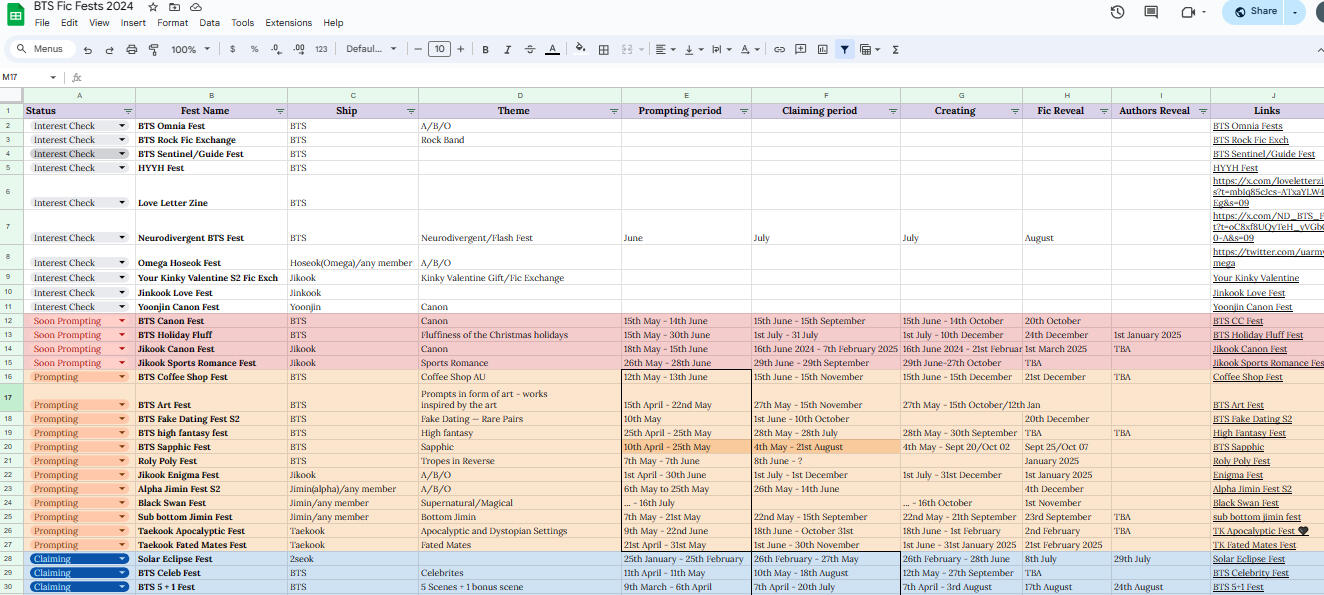Open the Format menu
Image resolution: width=1324 pixels, height=595 pixels.
pyautogui.click(x=172, y=23)
